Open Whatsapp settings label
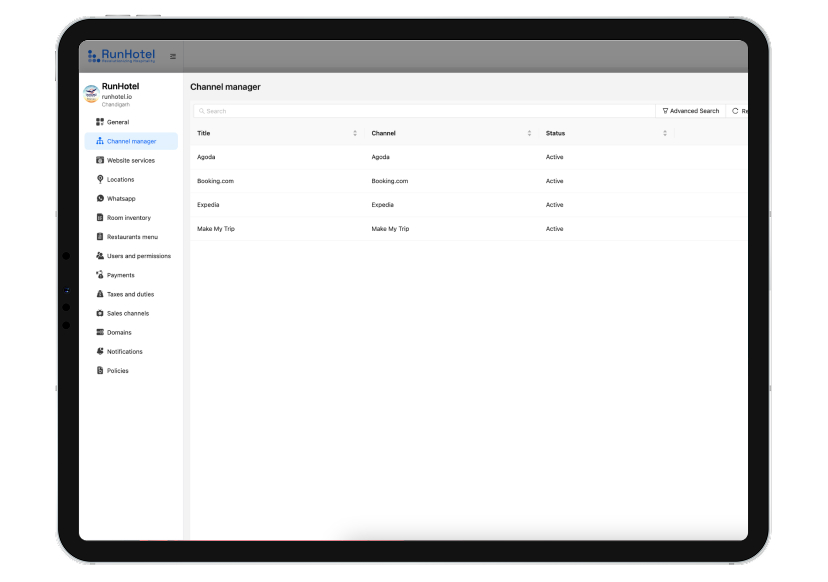This screenshot has height=582, width=828. (121, 199)
